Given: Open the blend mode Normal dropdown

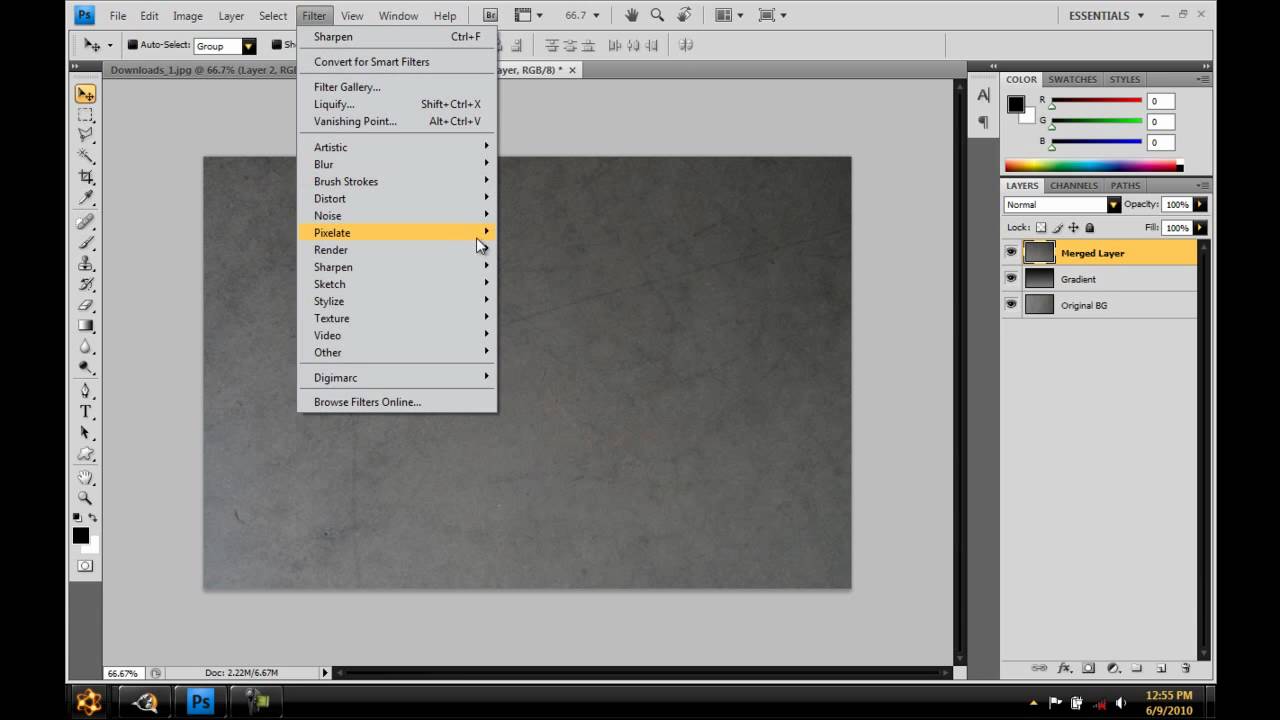Looking at the screenshot, I should (x=1062, y=205).
